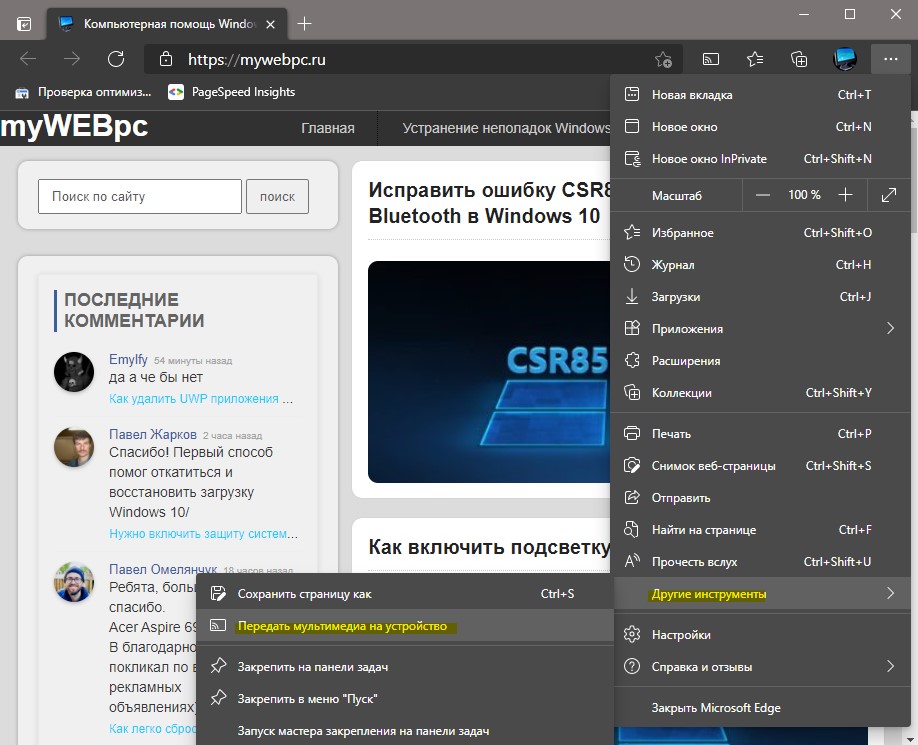
Task: Click Emylfy's avatar image
Action: tap(74, 372)
